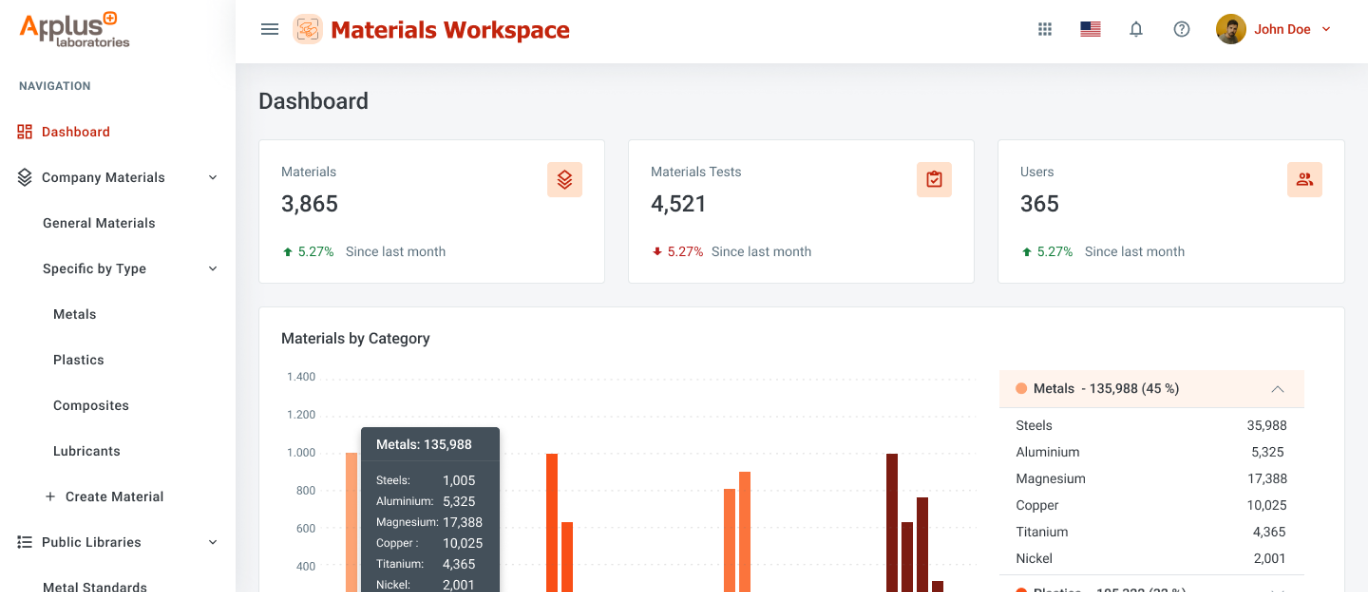This screenshot has width=1368, height=592.
Task: Click the Users card people icon
Action: click(x=1304, y=180)
